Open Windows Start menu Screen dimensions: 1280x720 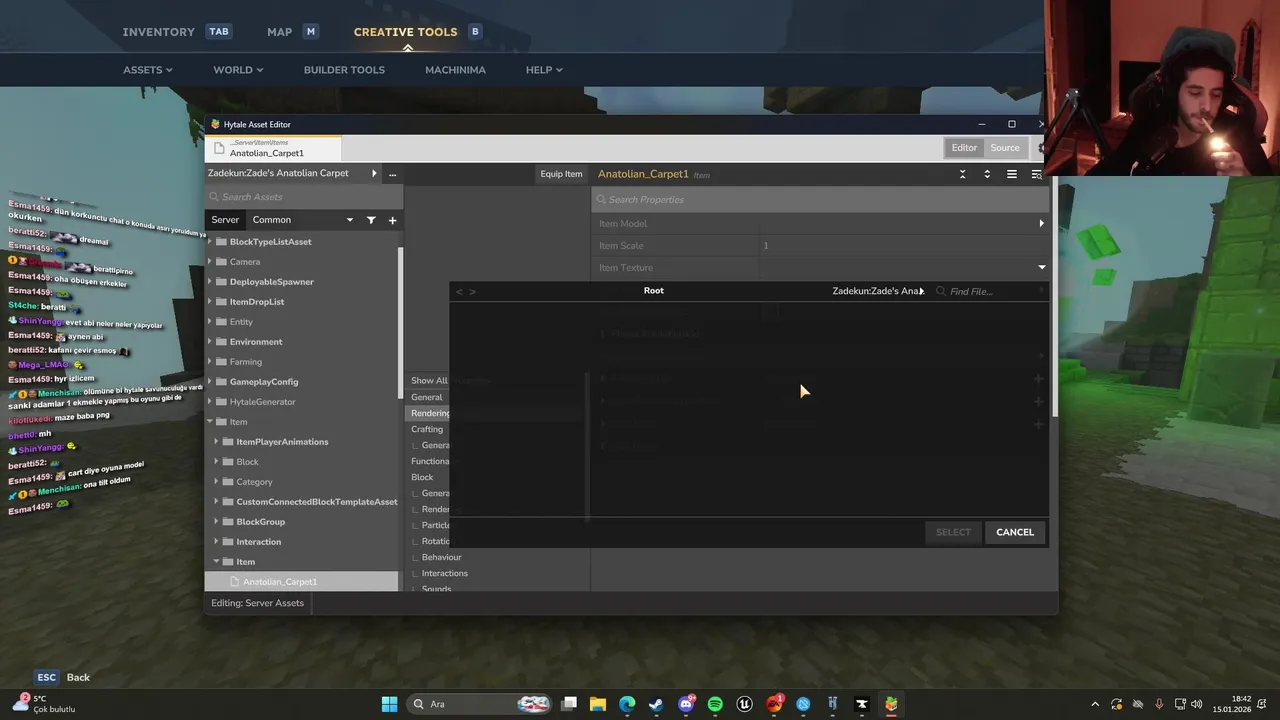coord(389,704)
